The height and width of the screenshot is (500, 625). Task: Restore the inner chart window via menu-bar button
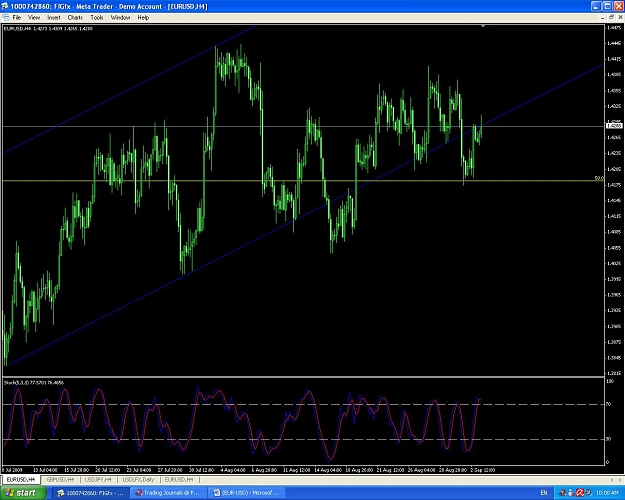pos(611,18)
